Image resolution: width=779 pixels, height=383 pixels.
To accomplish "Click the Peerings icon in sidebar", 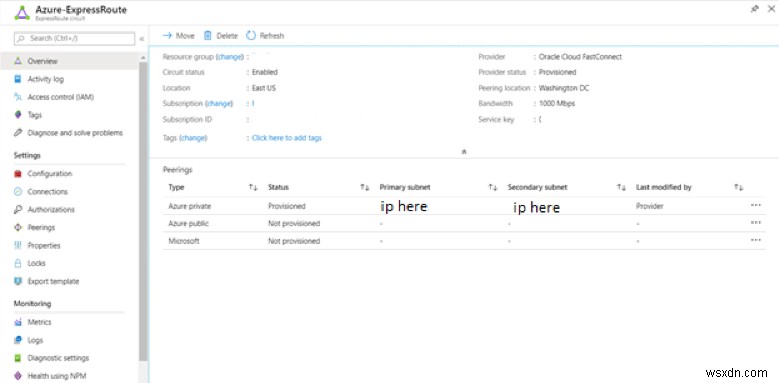I will point(18,228).
